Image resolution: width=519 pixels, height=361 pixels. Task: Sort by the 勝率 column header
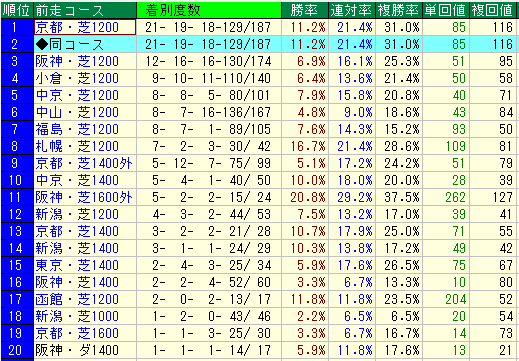[x=305, y=10]
